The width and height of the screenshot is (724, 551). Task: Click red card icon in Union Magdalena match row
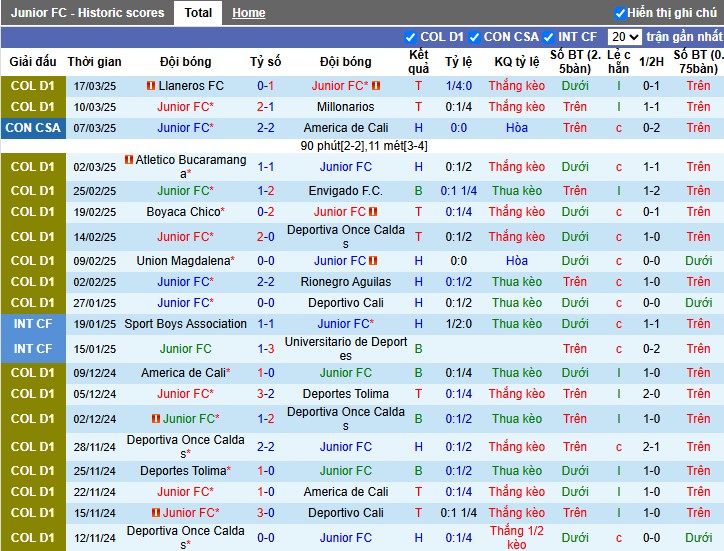coord(373,260)
